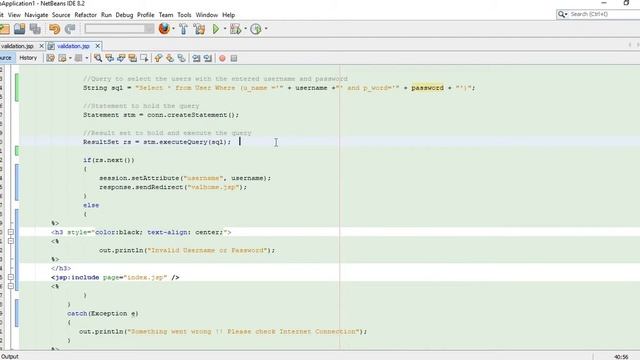Screen dimensions: 640x360
Task: Open the Profile Project dropdown arrow
Action: click(x=266, y=29)
